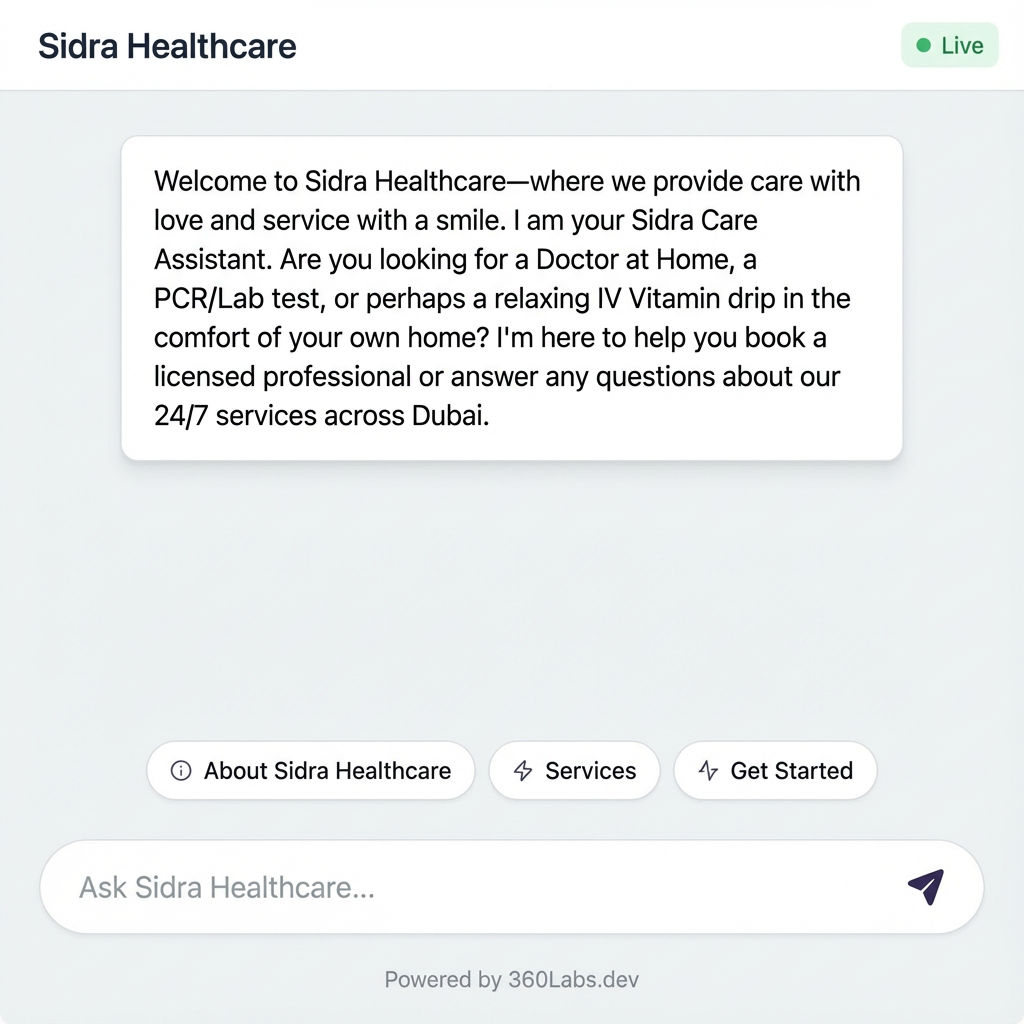
Task: Click the spark icon next to Get Started
Action: click(708, 770)
